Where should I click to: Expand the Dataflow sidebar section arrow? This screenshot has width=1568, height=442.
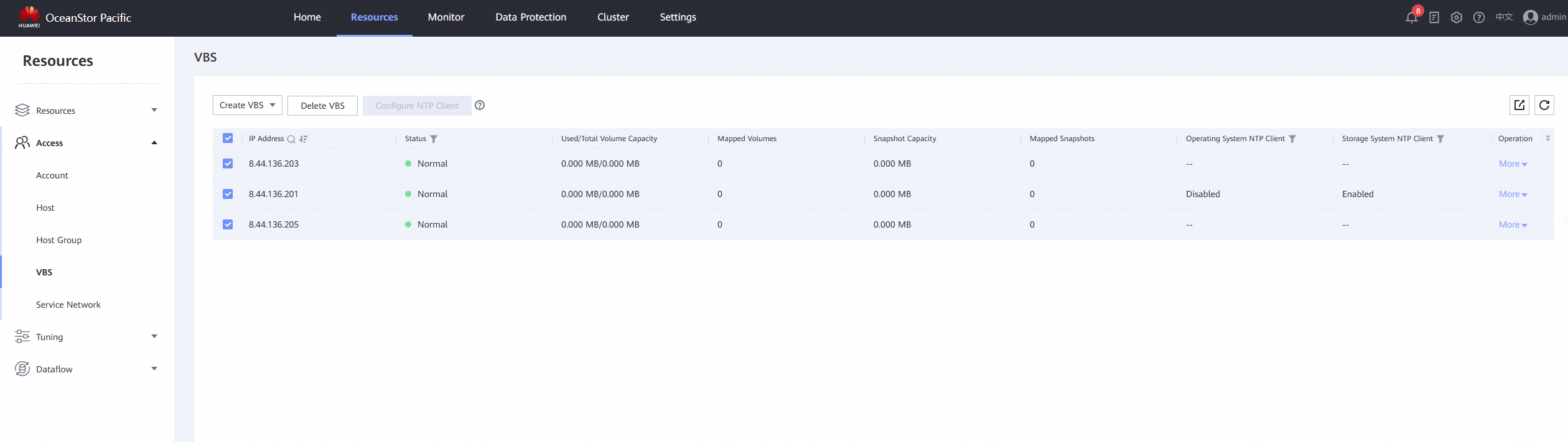154,369
